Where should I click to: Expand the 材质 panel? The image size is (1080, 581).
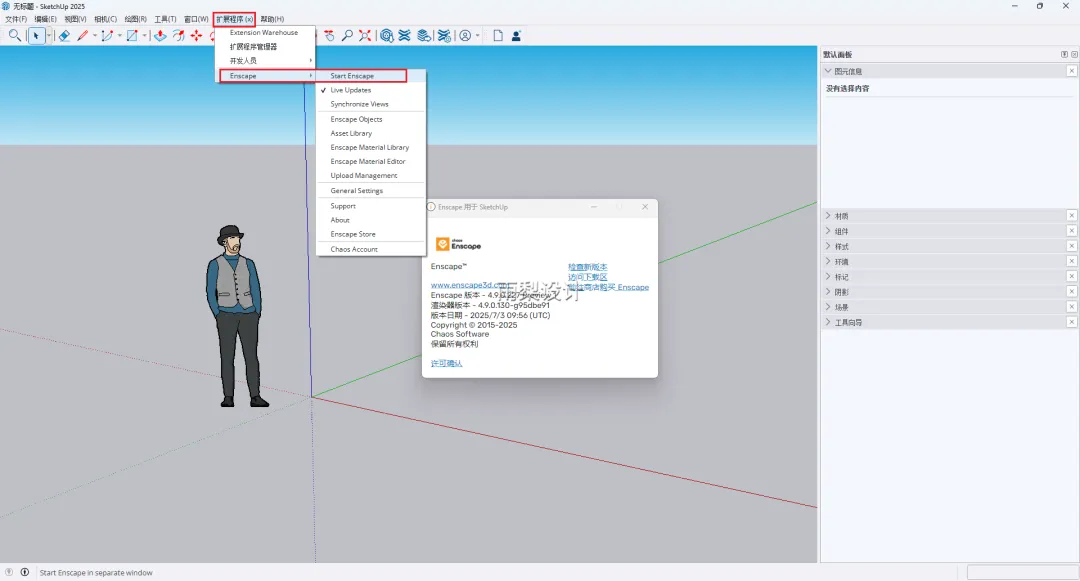click(829, 215)
